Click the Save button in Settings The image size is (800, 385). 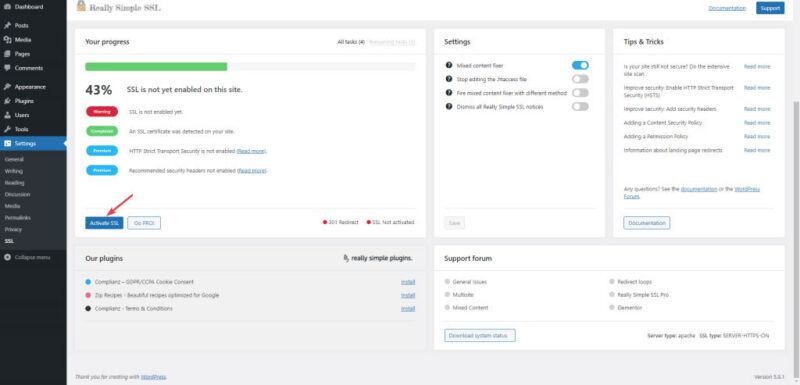pyautogui.click(x=454, y=223)
